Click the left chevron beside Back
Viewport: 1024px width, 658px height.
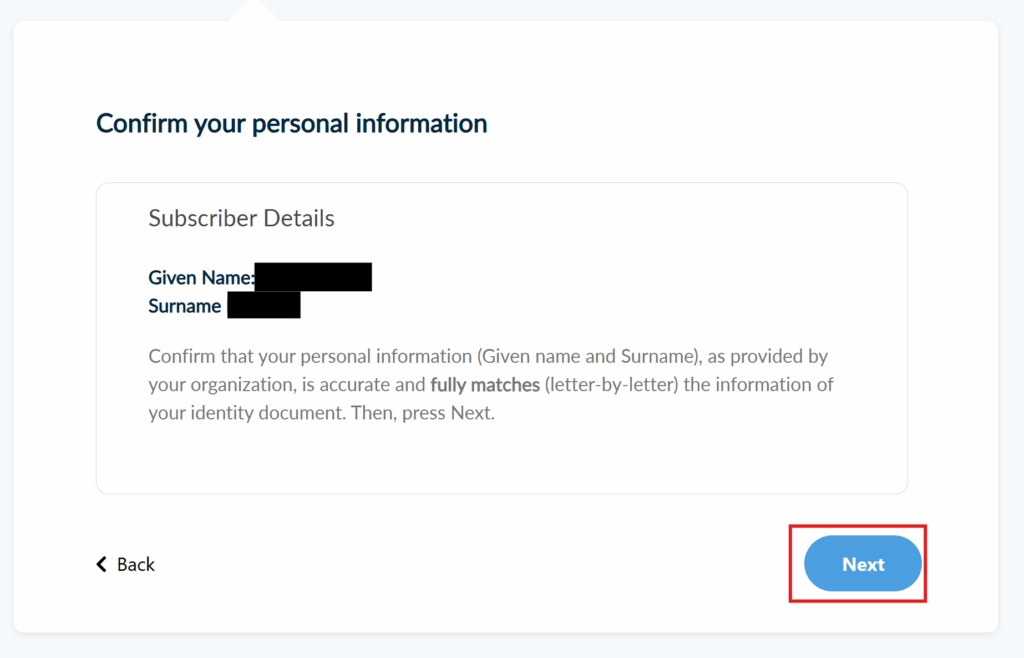pos(101,564)
